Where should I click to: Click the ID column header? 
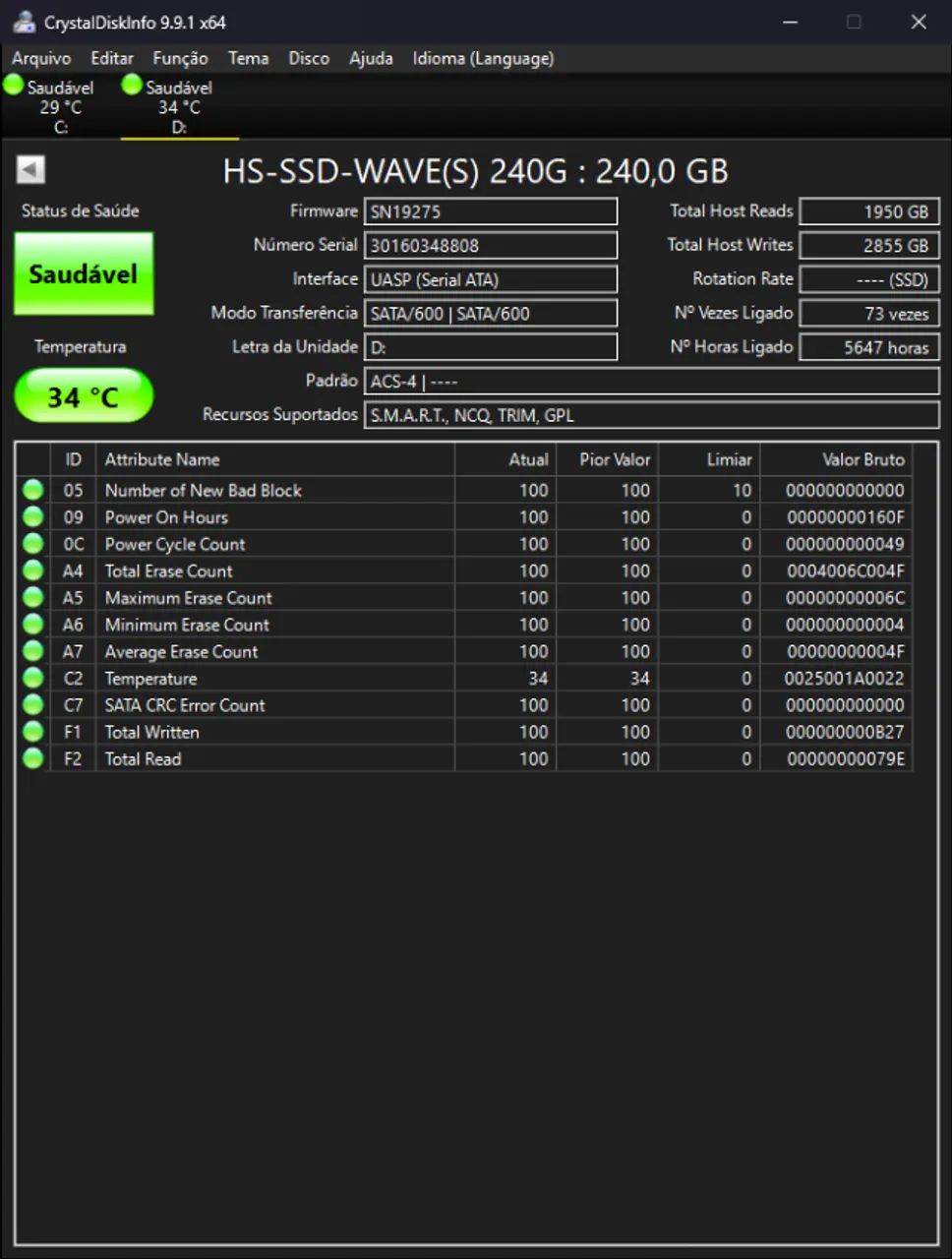tap(73, 459)
